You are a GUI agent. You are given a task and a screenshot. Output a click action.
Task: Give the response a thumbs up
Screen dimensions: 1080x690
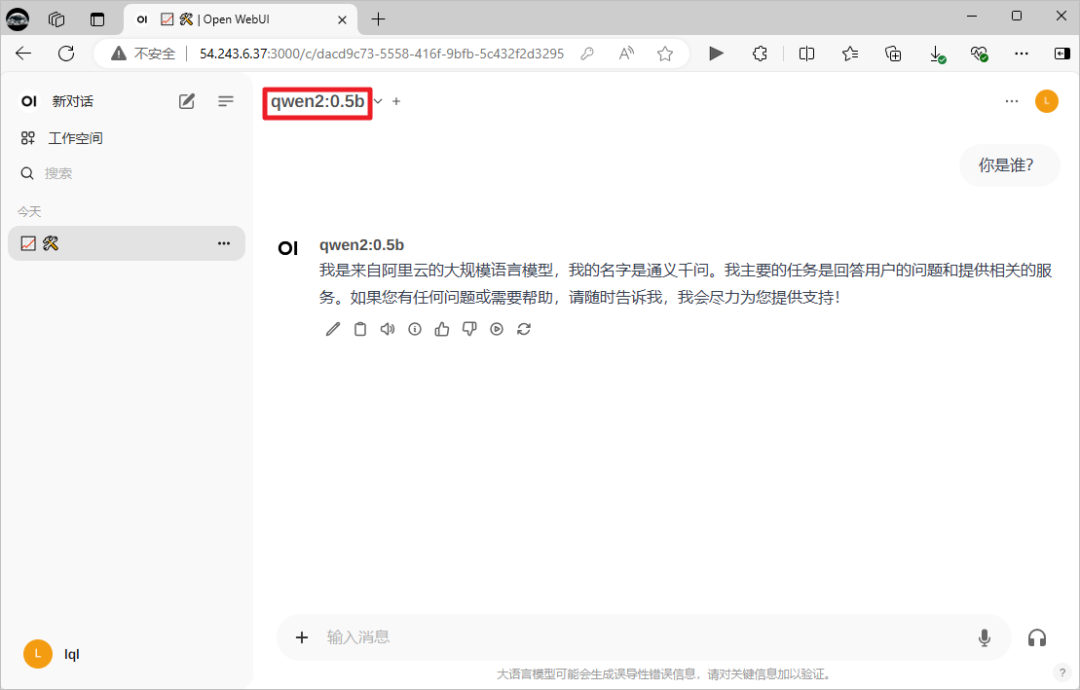441,329
